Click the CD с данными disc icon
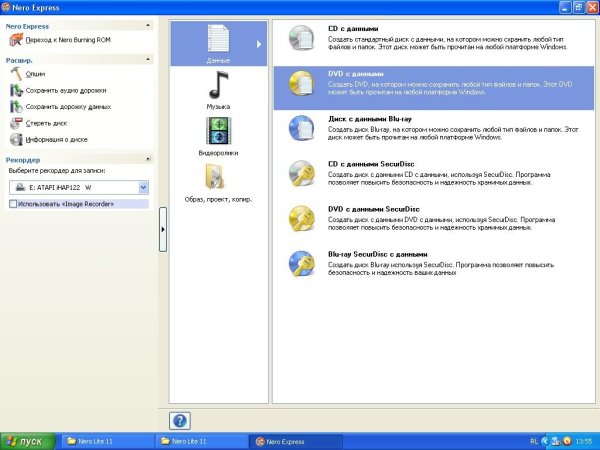 [301, 38]
